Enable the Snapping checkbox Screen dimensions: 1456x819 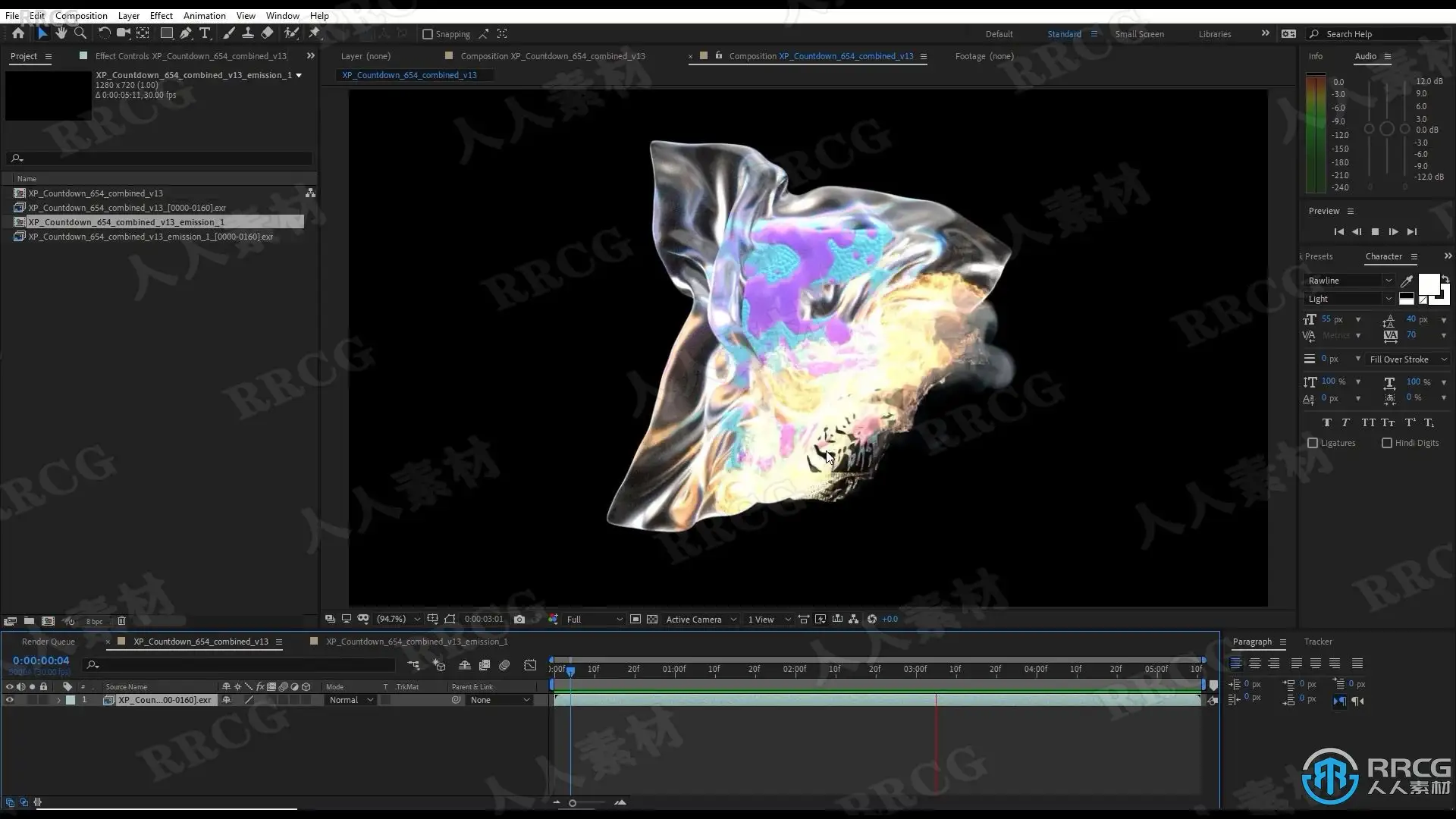(428, 34)
